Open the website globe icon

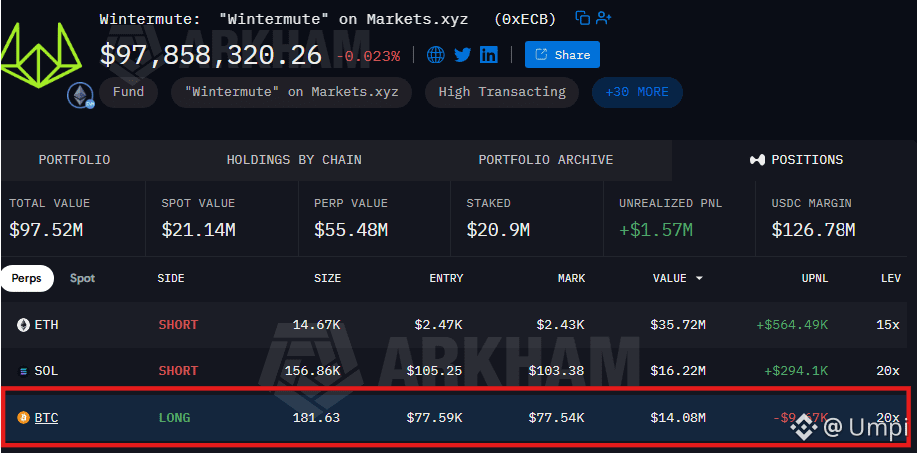click(x=436, y=55)
